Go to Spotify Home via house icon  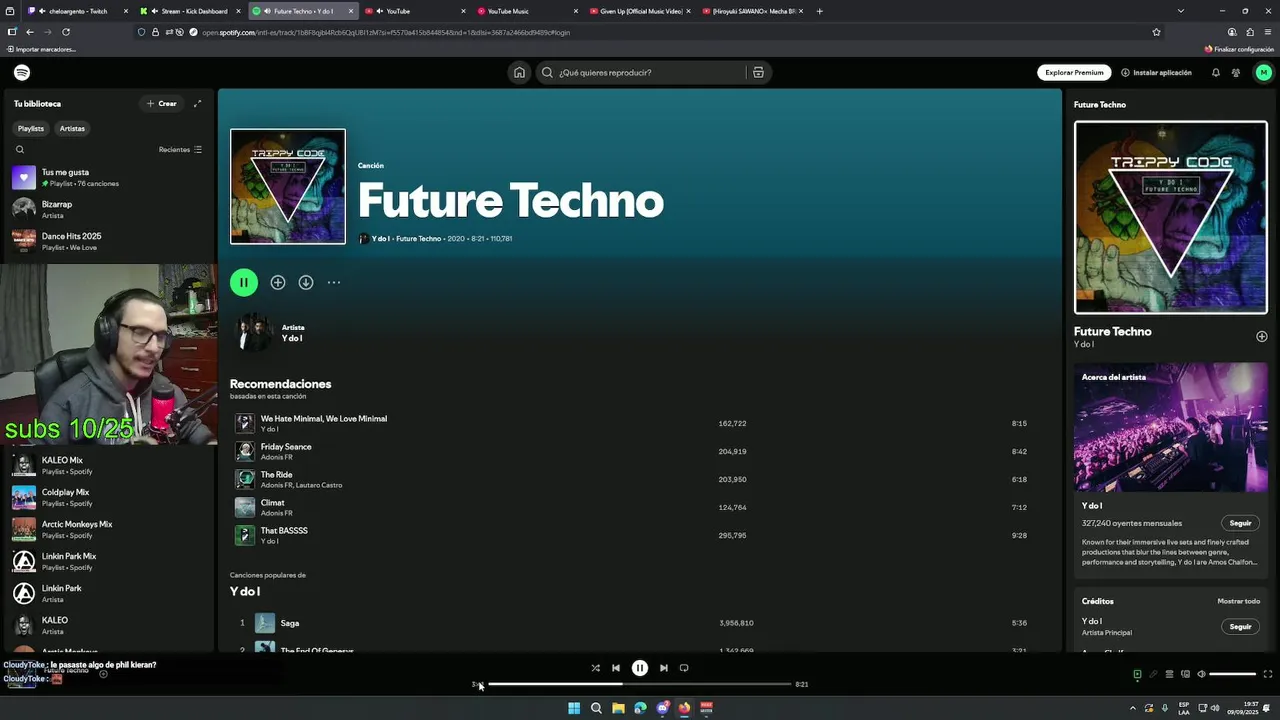pos(519,72)
